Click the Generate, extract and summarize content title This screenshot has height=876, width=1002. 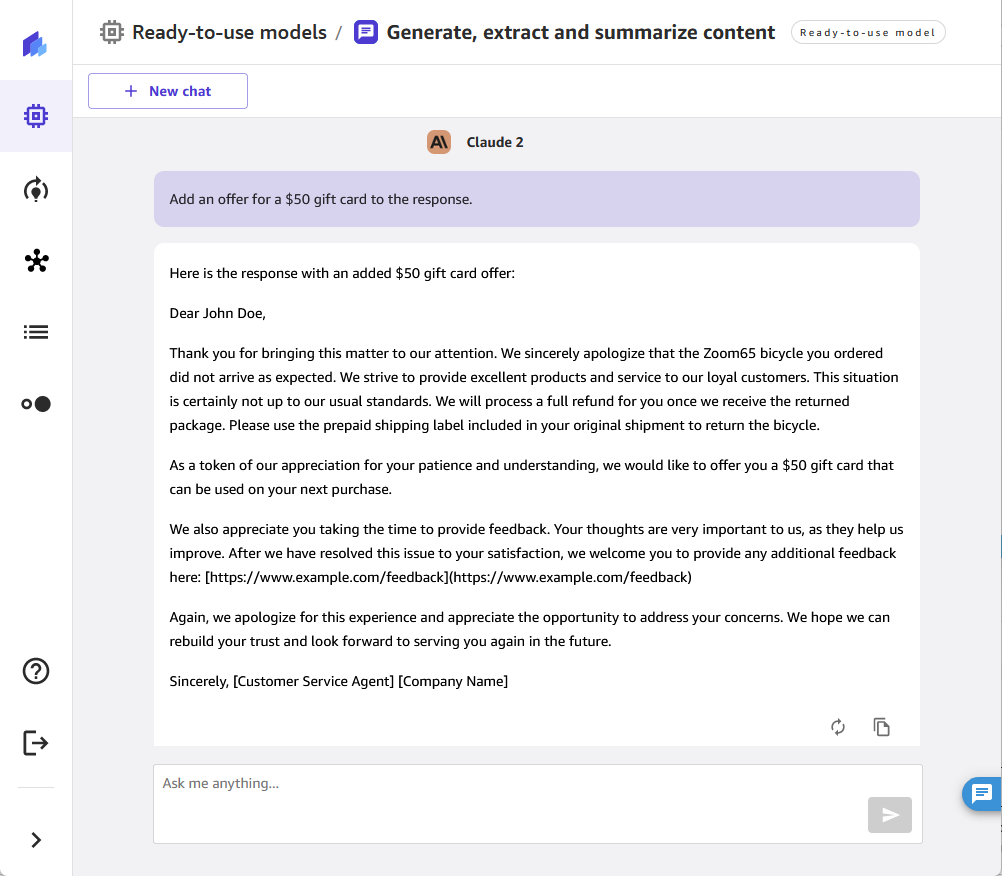coord(580,33)
